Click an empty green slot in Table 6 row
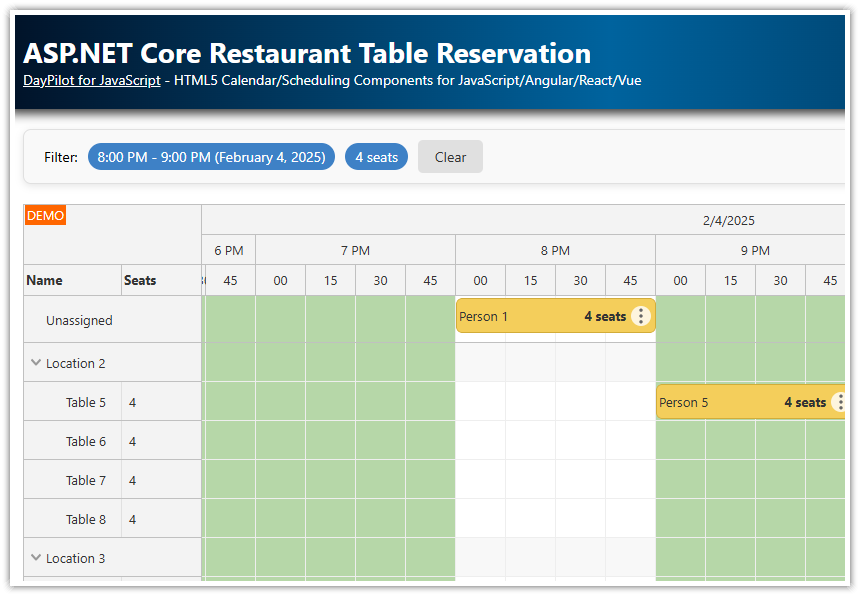This screenshot has width=860, height=596. coord(330,441)
